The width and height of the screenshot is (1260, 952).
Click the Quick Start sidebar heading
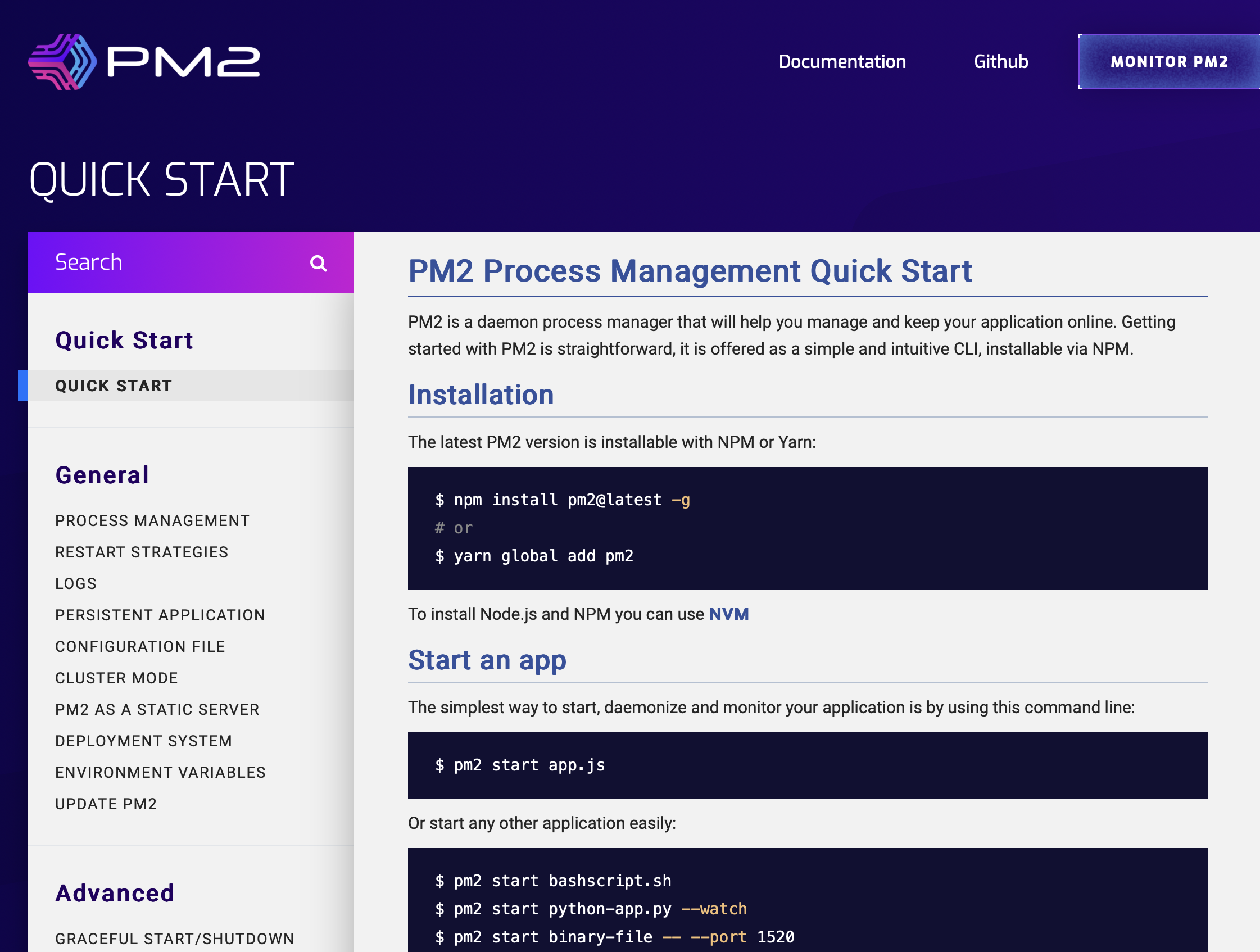pos(124,340)
